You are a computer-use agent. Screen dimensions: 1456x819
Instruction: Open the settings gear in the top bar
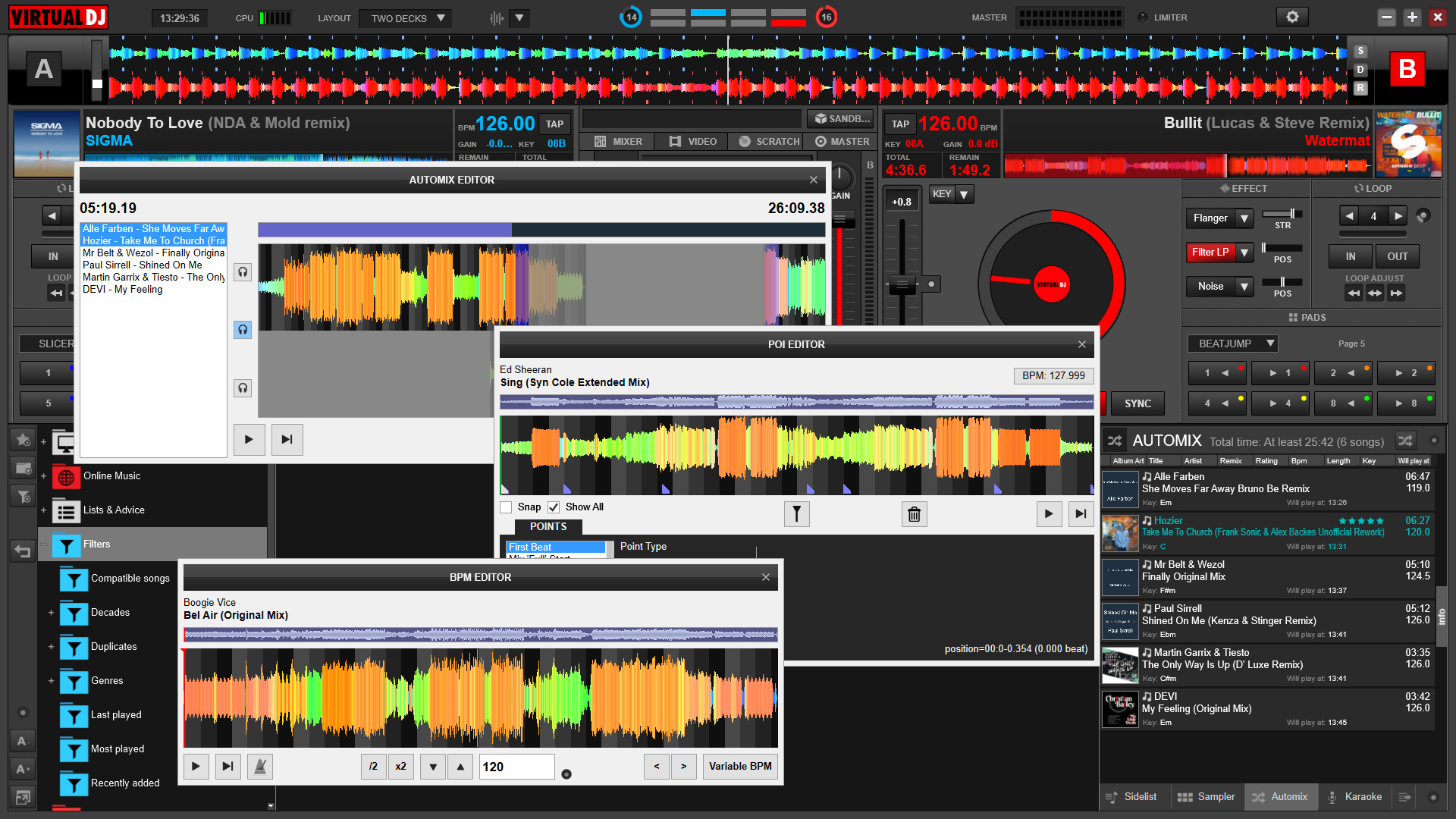1292,17
